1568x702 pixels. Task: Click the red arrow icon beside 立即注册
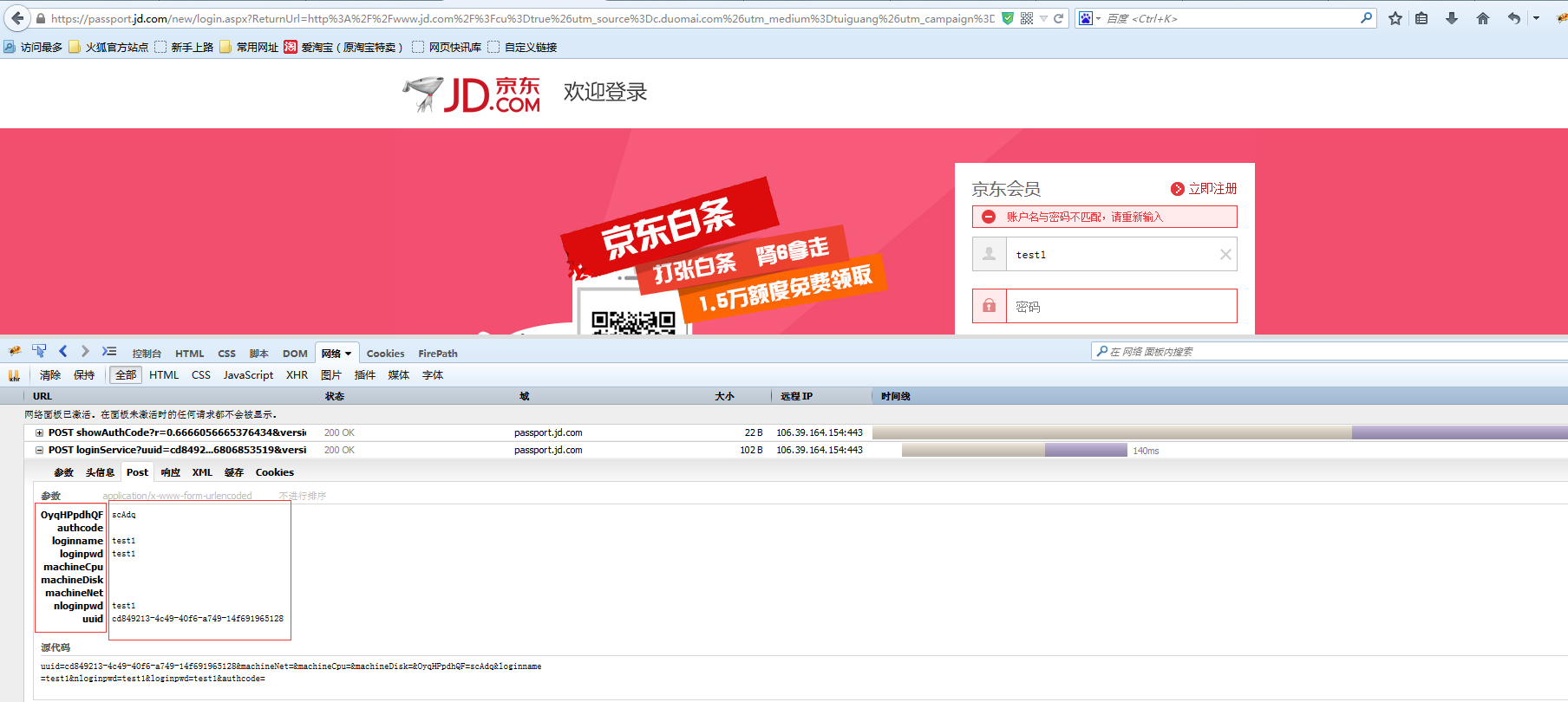click(1177, 189)
